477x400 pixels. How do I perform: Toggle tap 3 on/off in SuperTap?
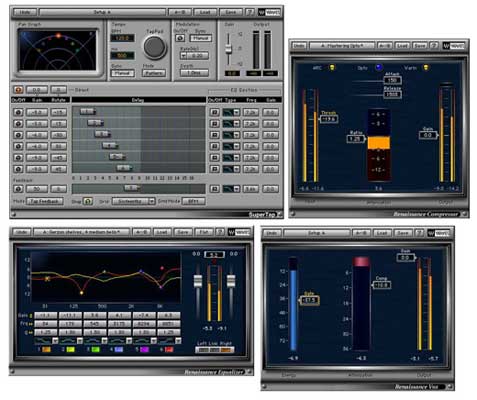click(18, 135)
